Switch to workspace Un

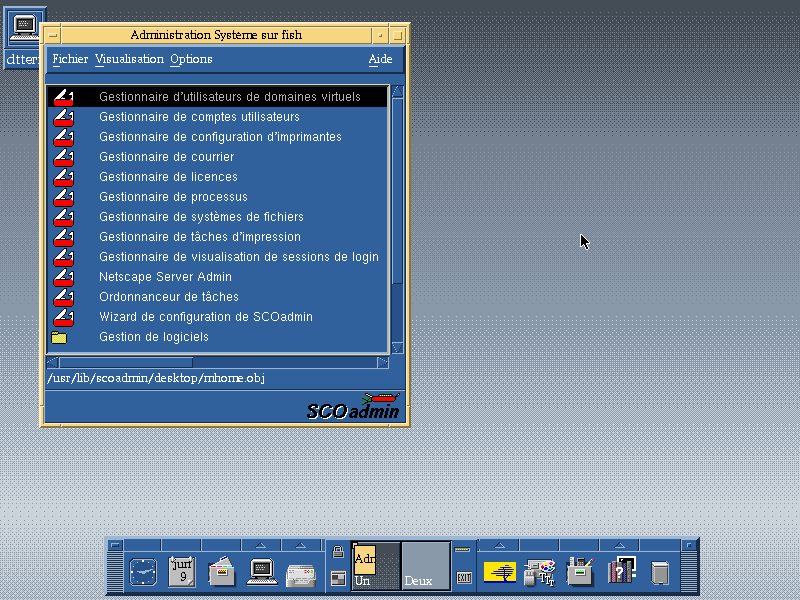pyautogui.click(x=376, y=566)
